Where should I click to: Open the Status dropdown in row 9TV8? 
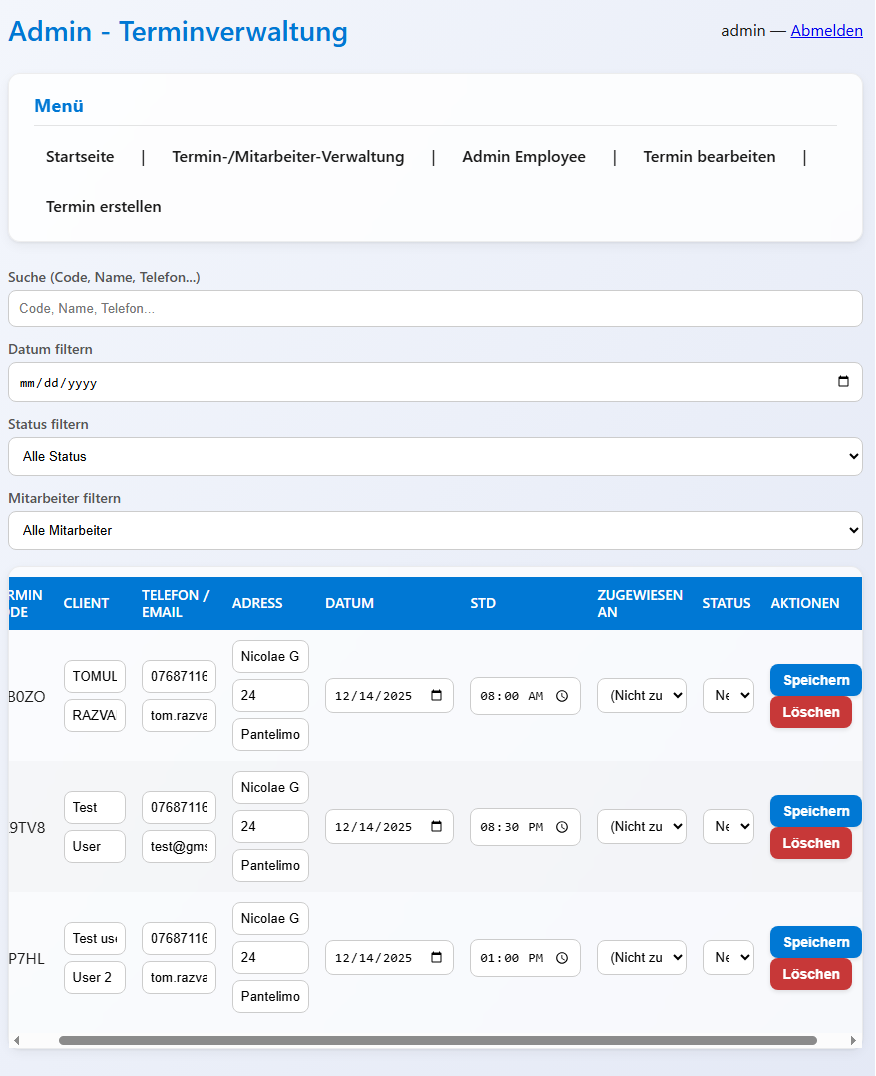[x=728, y=826]
